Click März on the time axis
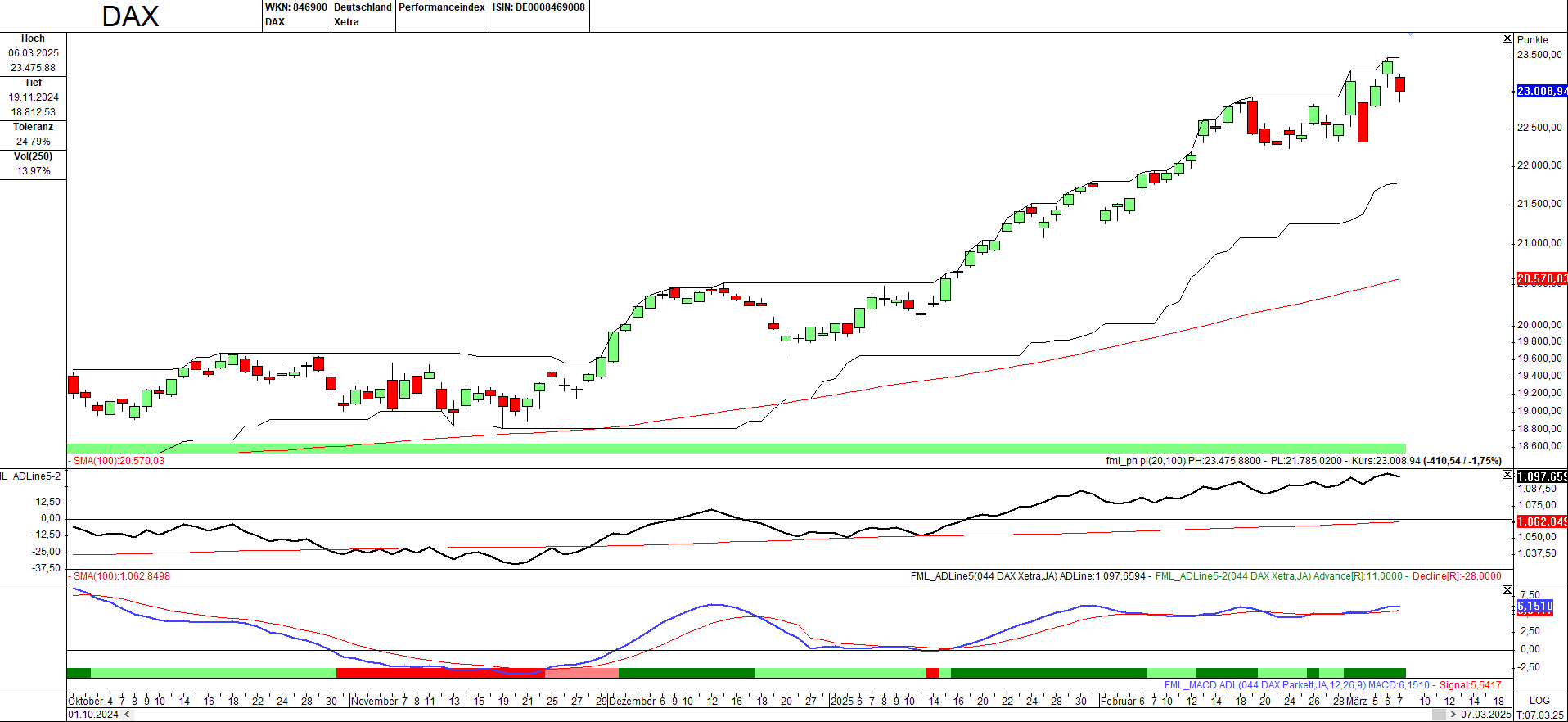 tap(1356, 701)
